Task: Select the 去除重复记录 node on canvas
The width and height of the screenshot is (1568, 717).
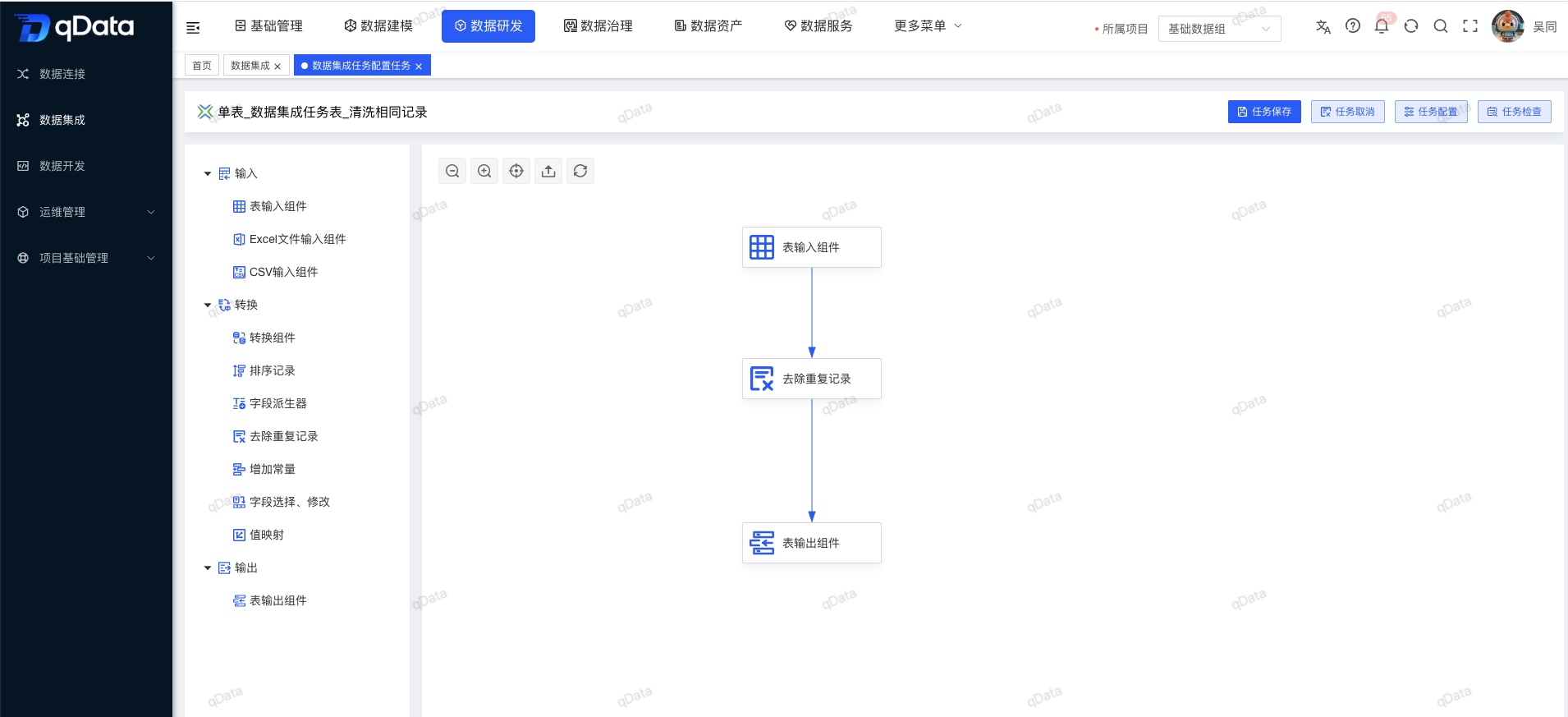Action: click(x=812, y=379)
